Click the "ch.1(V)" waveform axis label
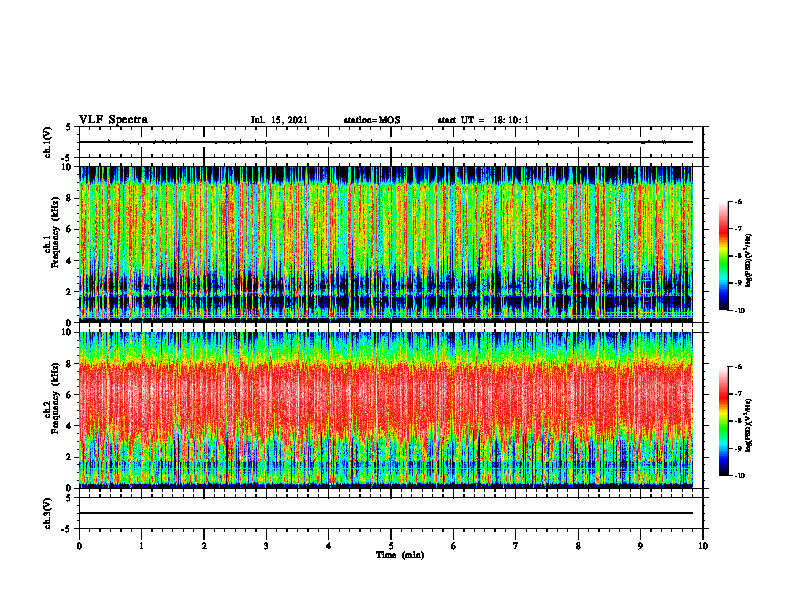The height and width of the screenshot is (612, 792). (48, 142)
